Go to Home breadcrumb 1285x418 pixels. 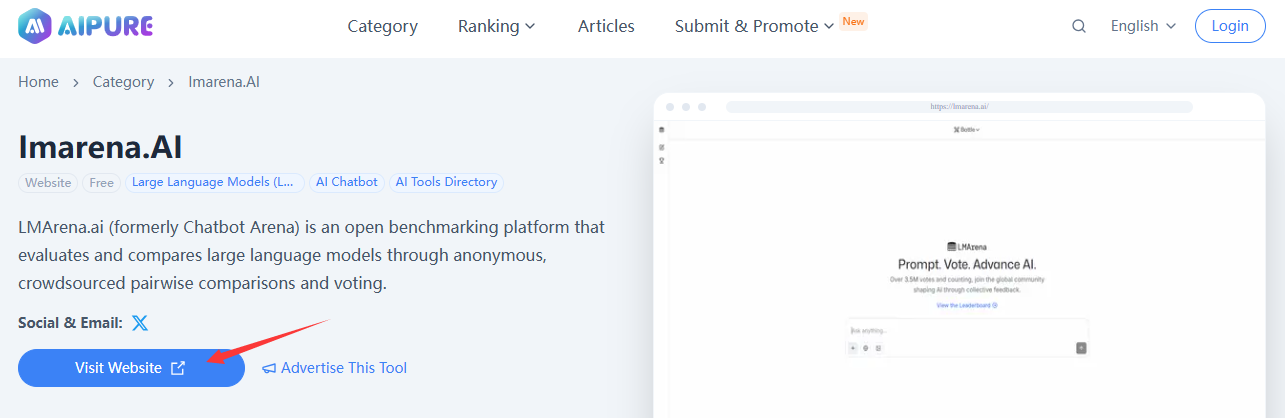click(x=38, y=82)
